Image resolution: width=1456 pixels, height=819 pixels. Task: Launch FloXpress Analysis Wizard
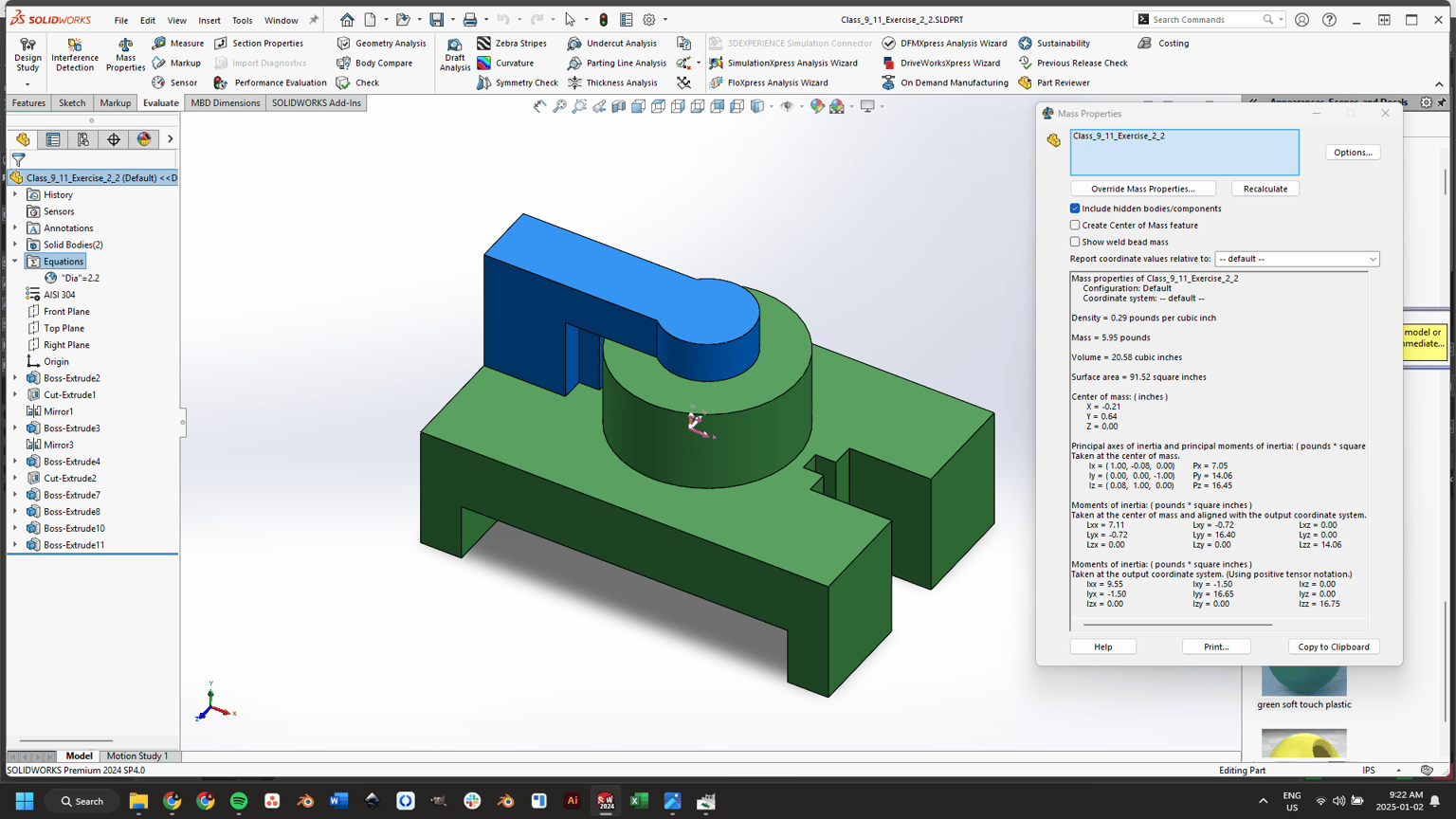[x=768, y=82]
